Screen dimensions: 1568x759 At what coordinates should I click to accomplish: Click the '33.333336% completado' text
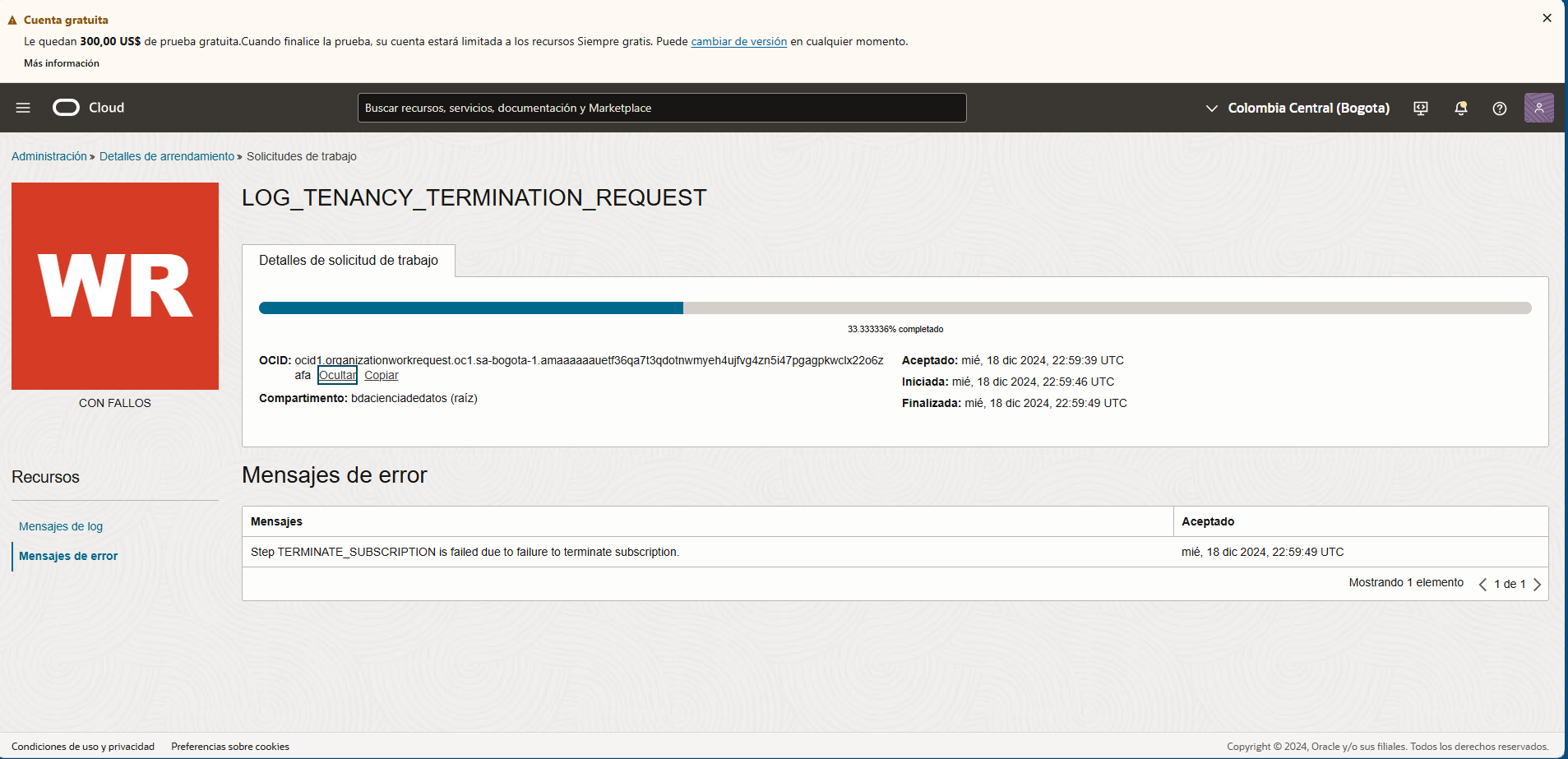895,329
